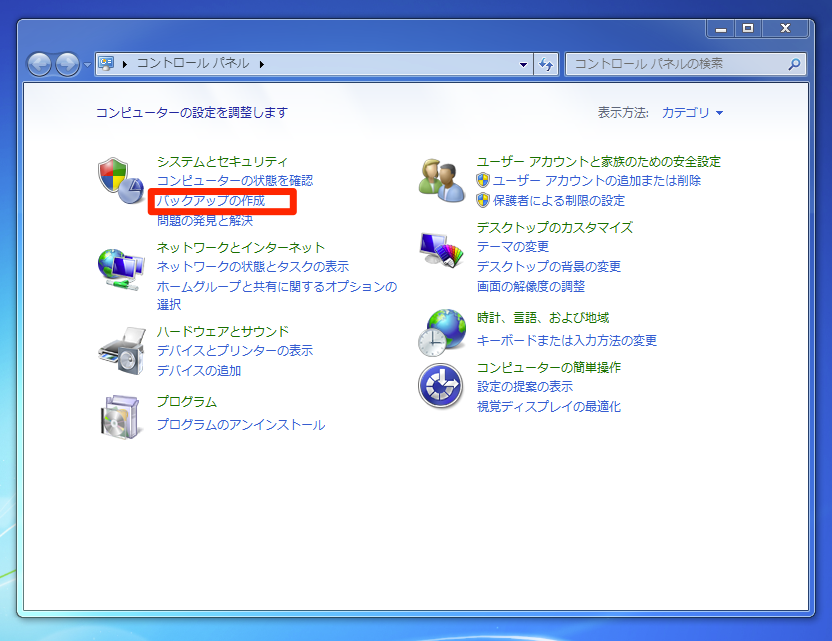Image resolution: width=832 pixels, height=641 pixels.
Task: Open the System and Security shield icon
Action: tap(121, 180)
